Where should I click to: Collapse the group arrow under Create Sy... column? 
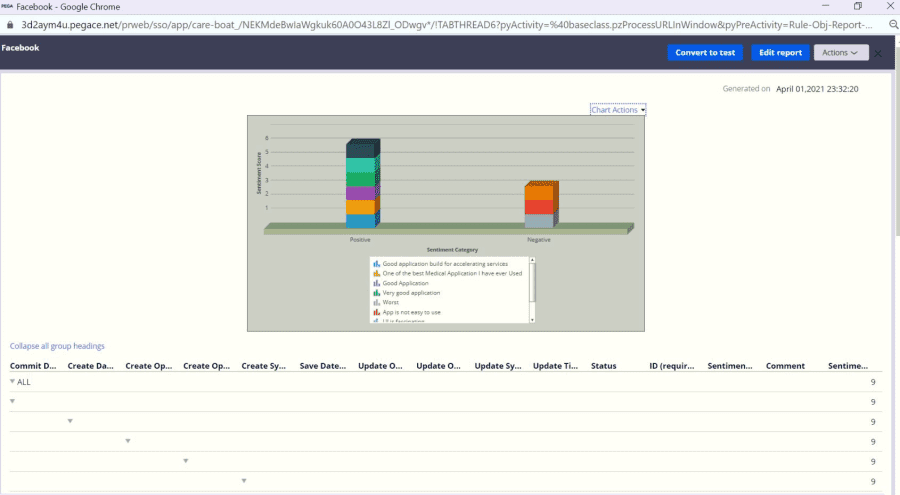coord(244,481)
